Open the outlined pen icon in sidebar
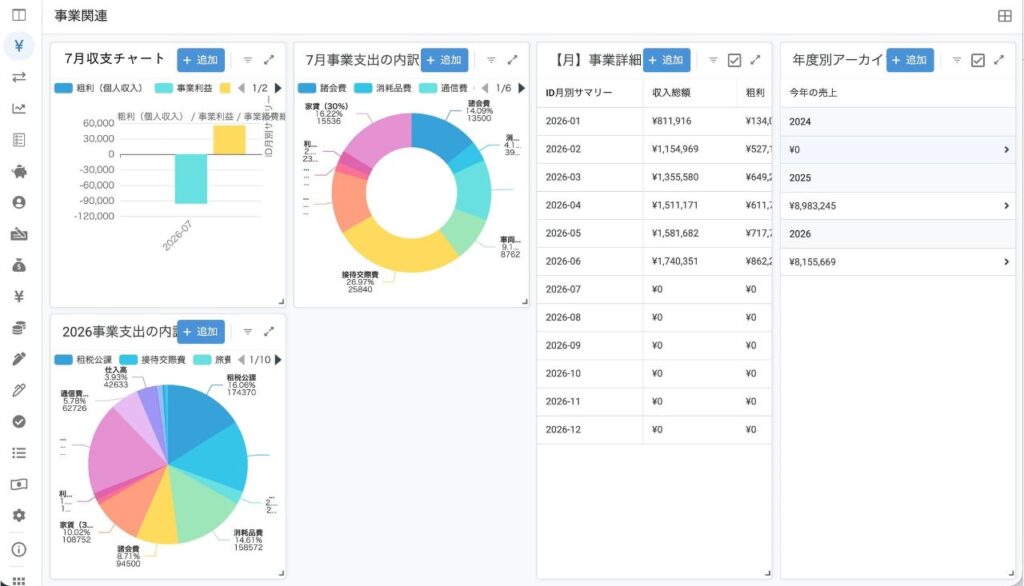Image resolution: width=1024 pixels, height=586 pixels. coord(19,390)
